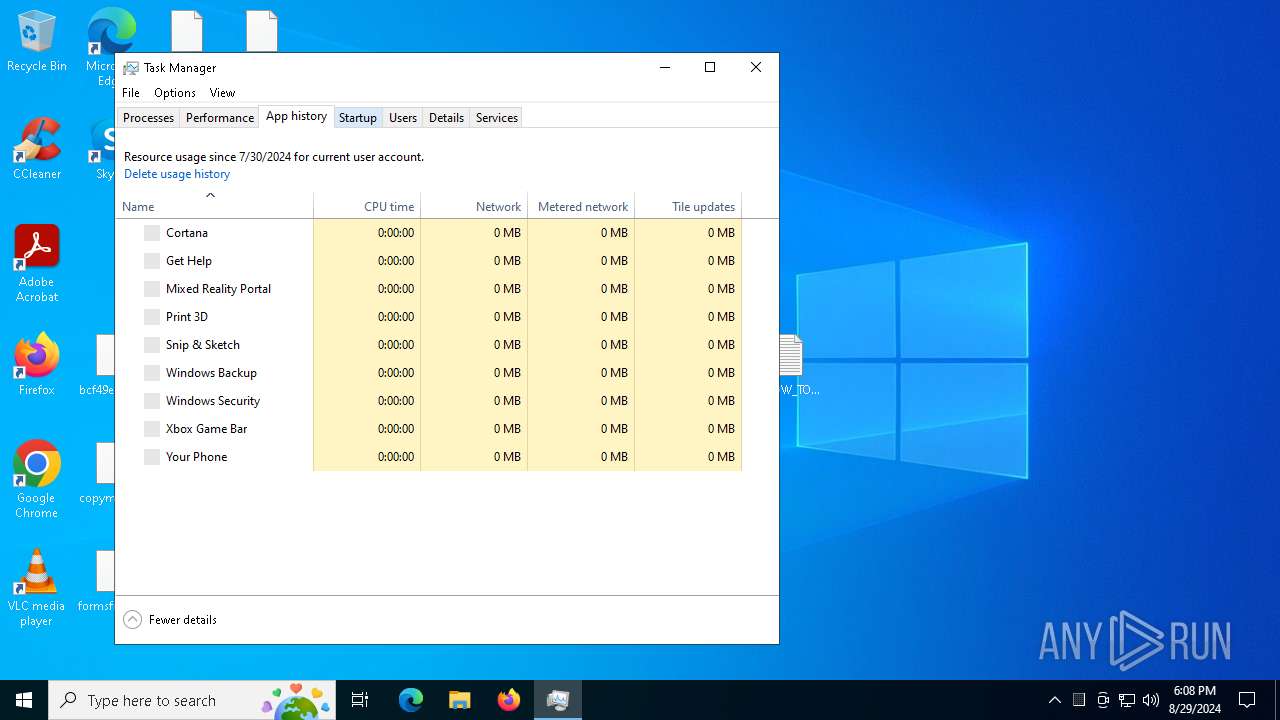Sort by CPU time column

coord(367,206)
